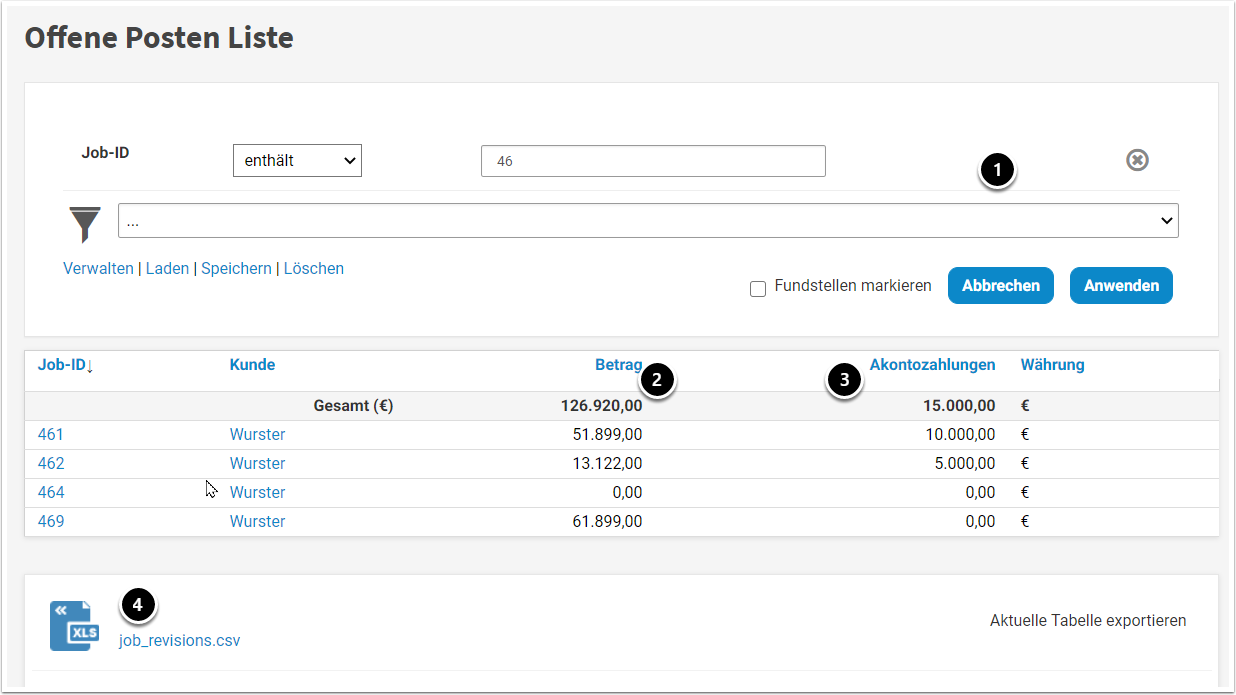Click the funnel filter icon

(86, 221)
